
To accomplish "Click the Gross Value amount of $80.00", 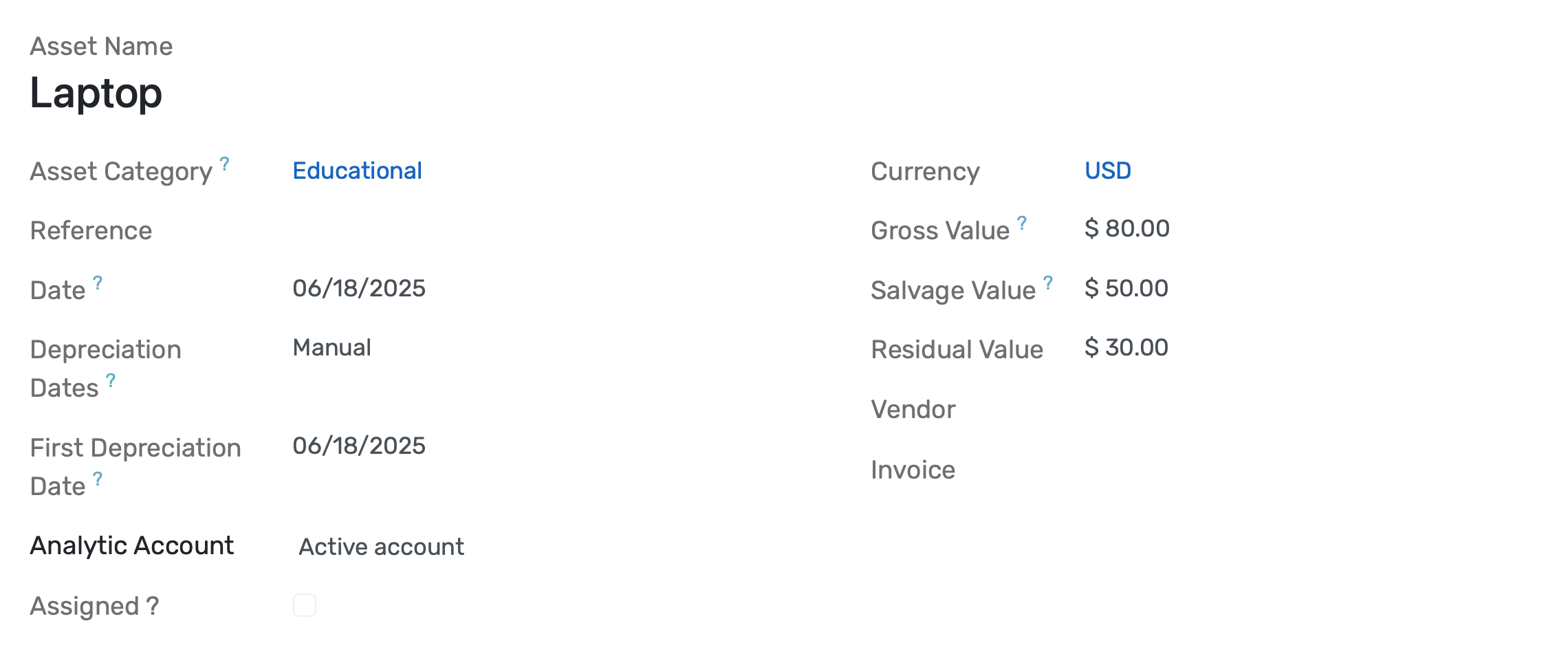I will pos(1126,228).
